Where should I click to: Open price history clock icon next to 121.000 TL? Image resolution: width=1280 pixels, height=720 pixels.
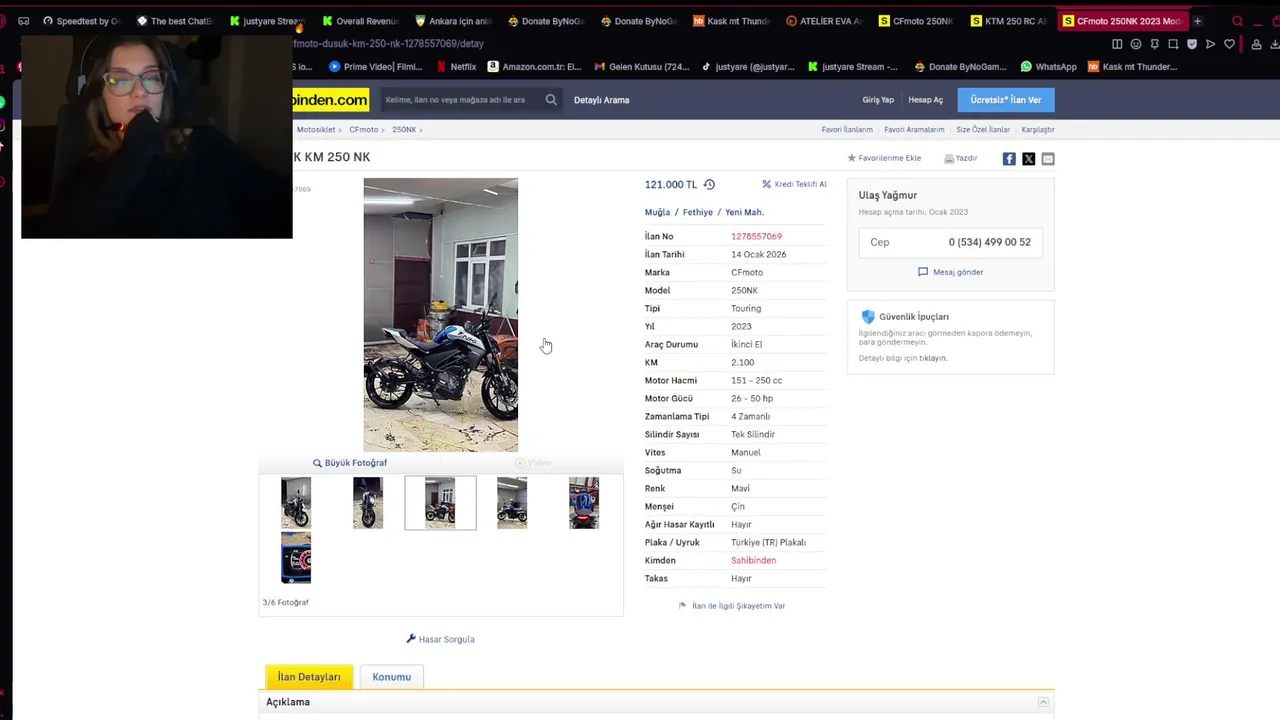pyautogui.click(x=709, y=184)
